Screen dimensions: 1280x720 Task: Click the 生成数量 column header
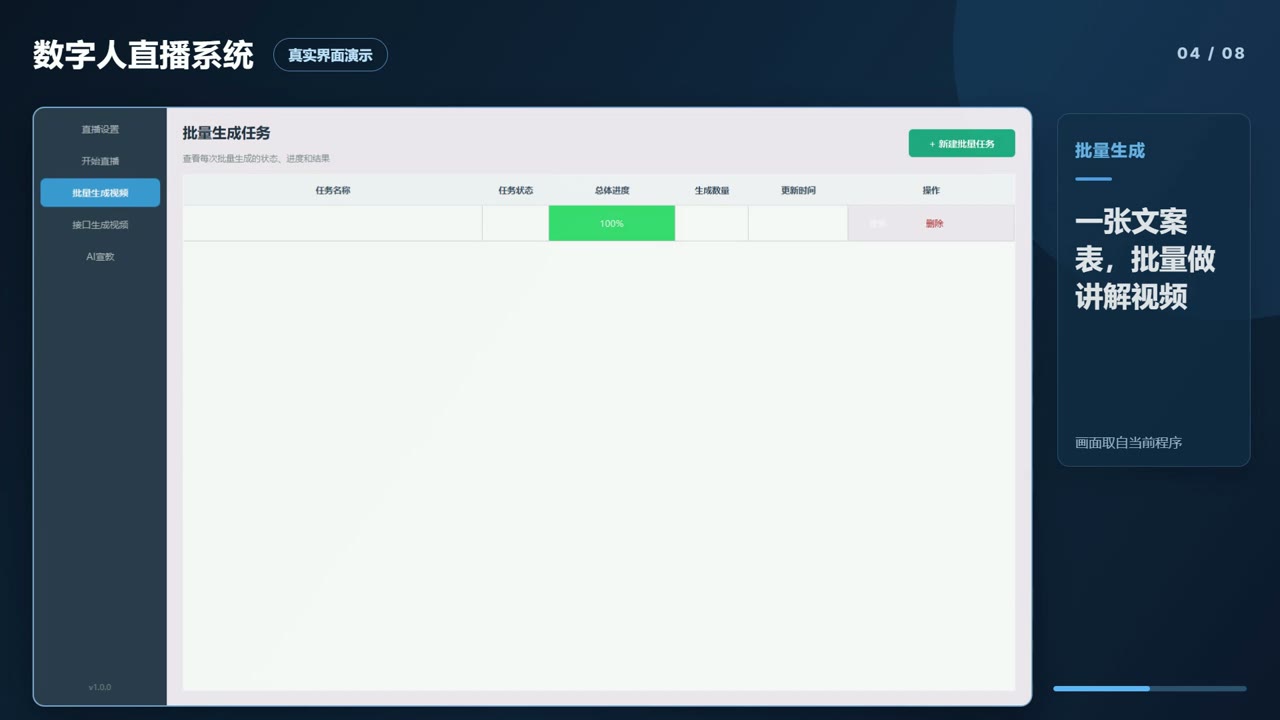pos(712,190)
